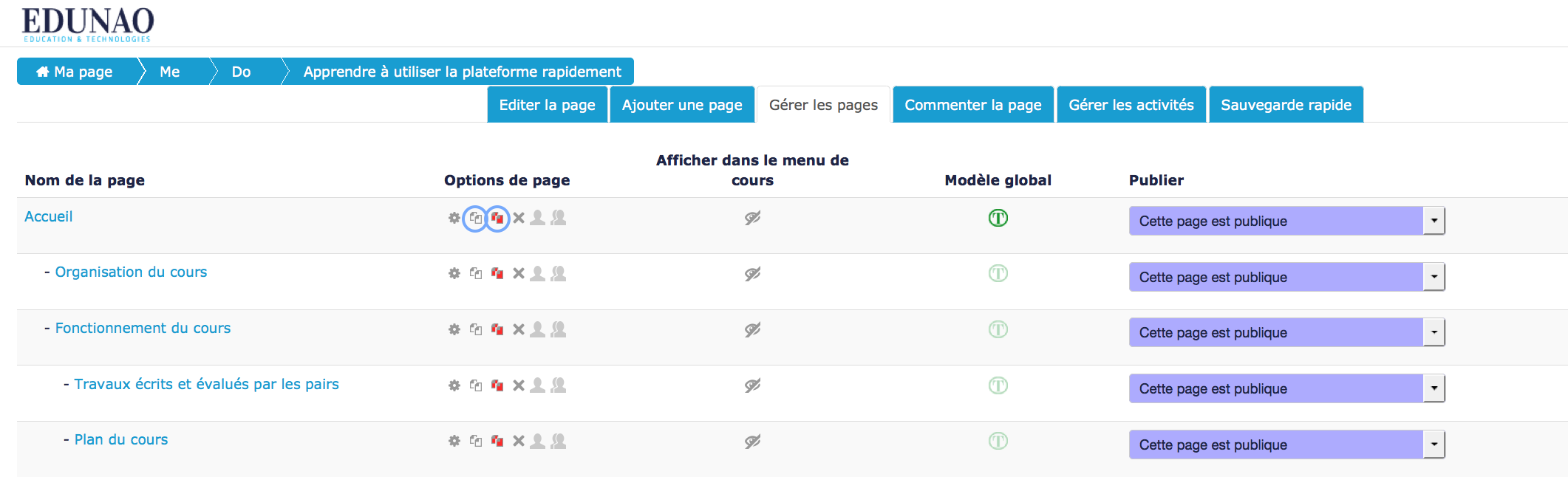
Task: Open publish dropdown for Plan du cours
Action: 1433,445
